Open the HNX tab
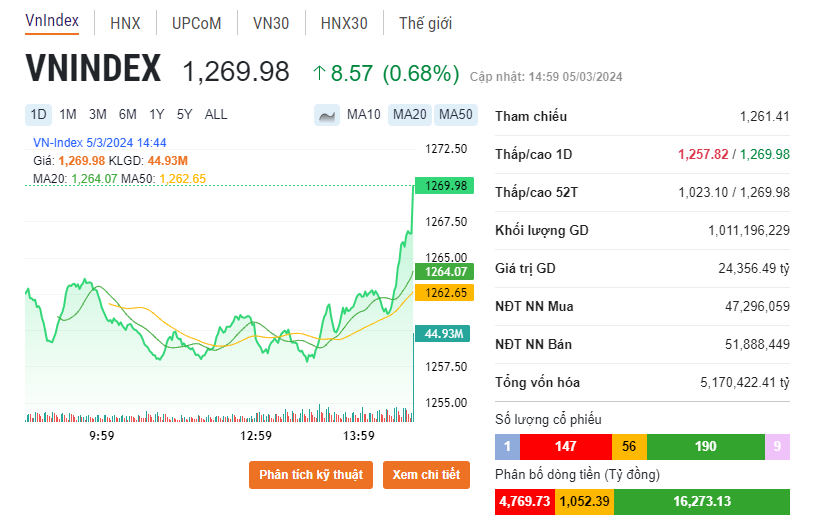Image resolution: width=813 pixels, height=524 pixels. point(125,23)
